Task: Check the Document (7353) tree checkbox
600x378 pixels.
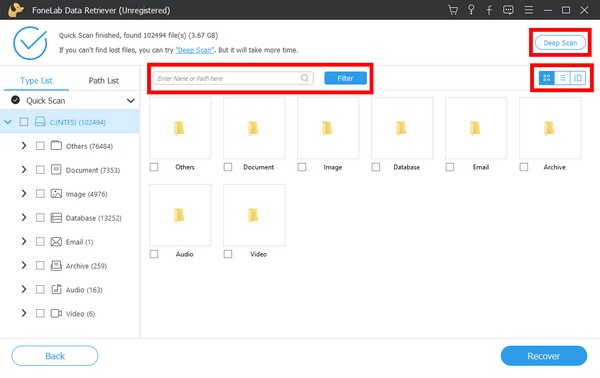Action: point(40,169)
